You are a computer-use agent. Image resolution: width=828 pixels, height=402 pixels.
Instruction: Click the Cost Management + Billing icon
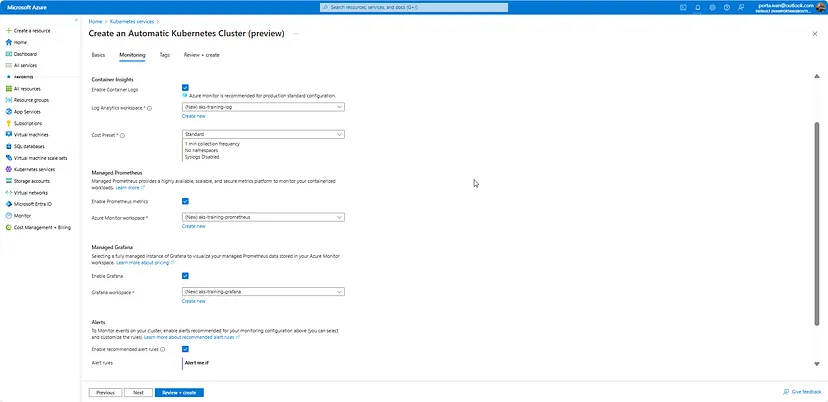coord(8,227)
